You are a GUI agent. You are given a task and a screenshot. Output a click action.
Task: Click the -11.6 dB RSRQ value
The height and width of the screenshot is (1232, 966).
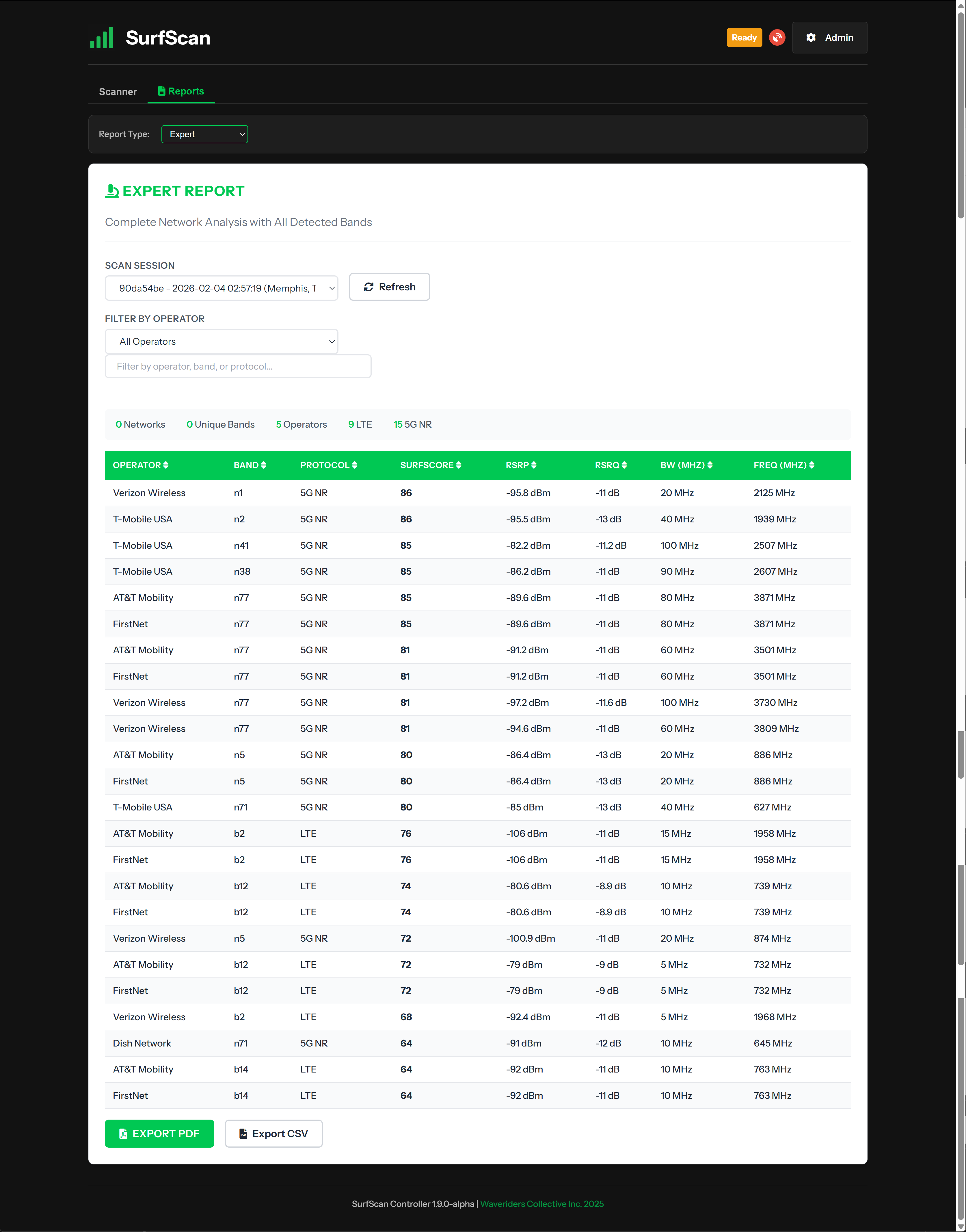[611, 702]
